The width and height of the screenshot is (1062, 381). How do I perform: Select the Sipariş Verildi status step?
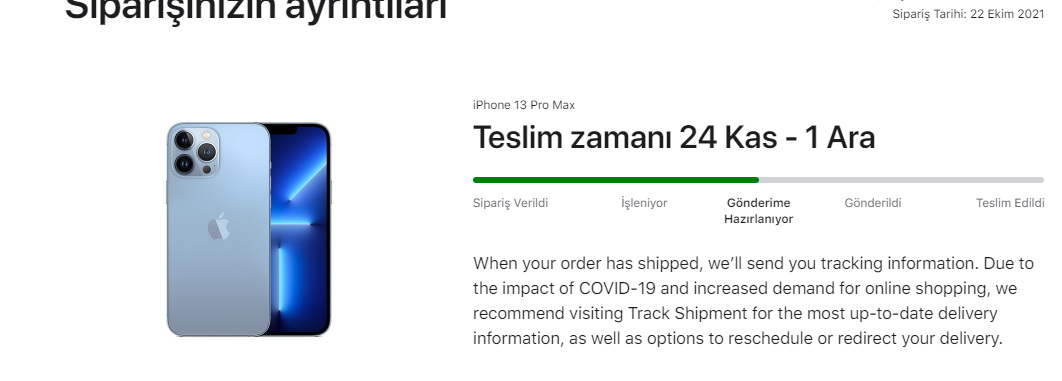coord(510,203)
